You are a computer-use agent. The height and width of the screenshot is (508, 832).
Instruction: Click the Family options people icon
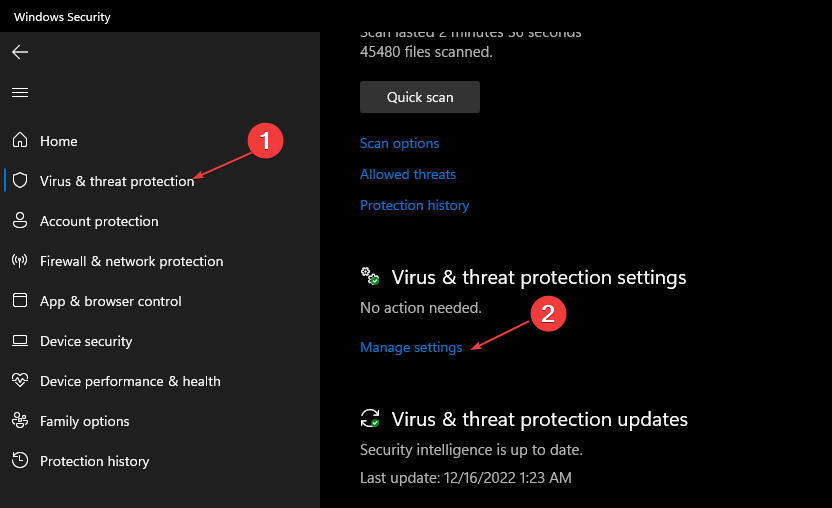pyautogui.click(x=20, y=420)
